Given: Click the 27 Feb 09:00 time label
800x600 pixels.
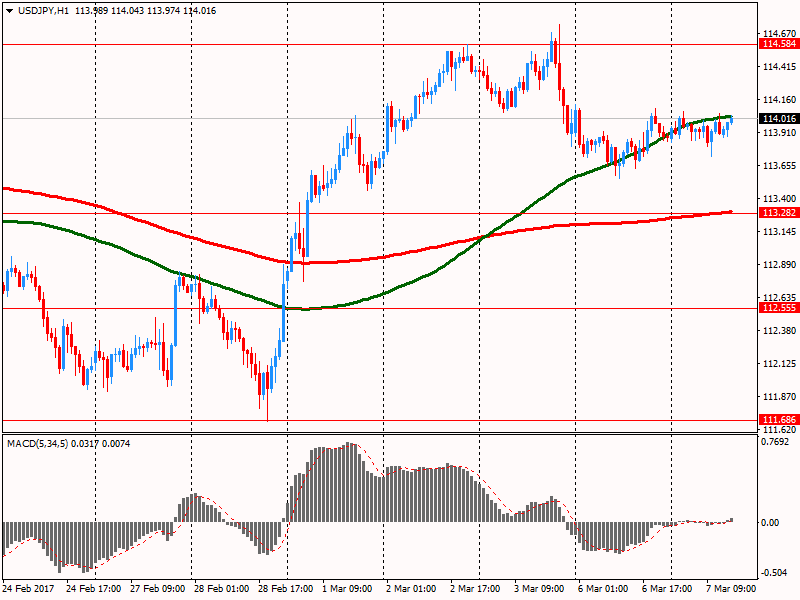Looking at the screenshot, I should pos(160,590).
